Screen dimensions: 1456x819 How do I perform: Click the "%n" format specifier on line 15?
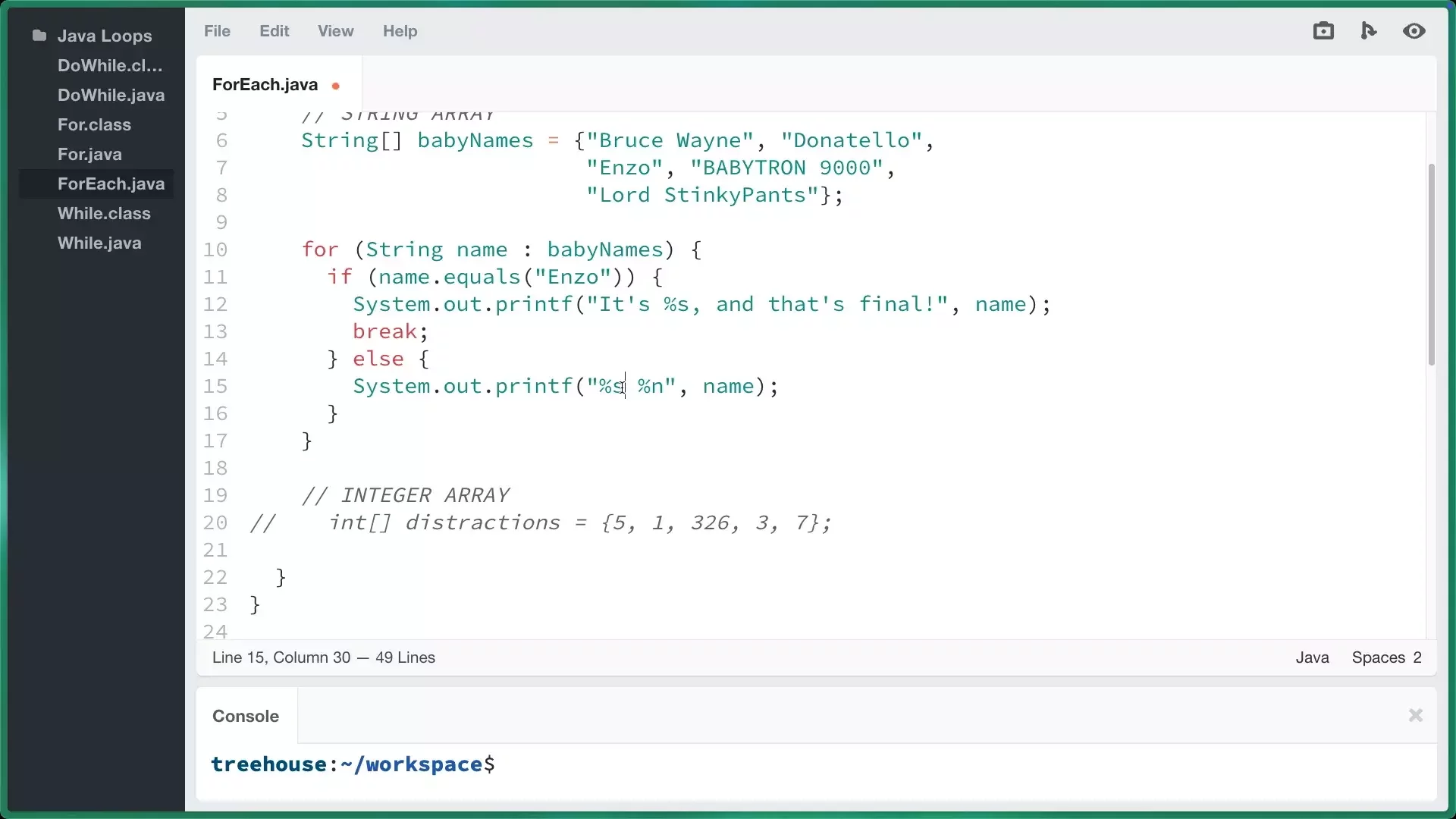(x=650, y=386)
